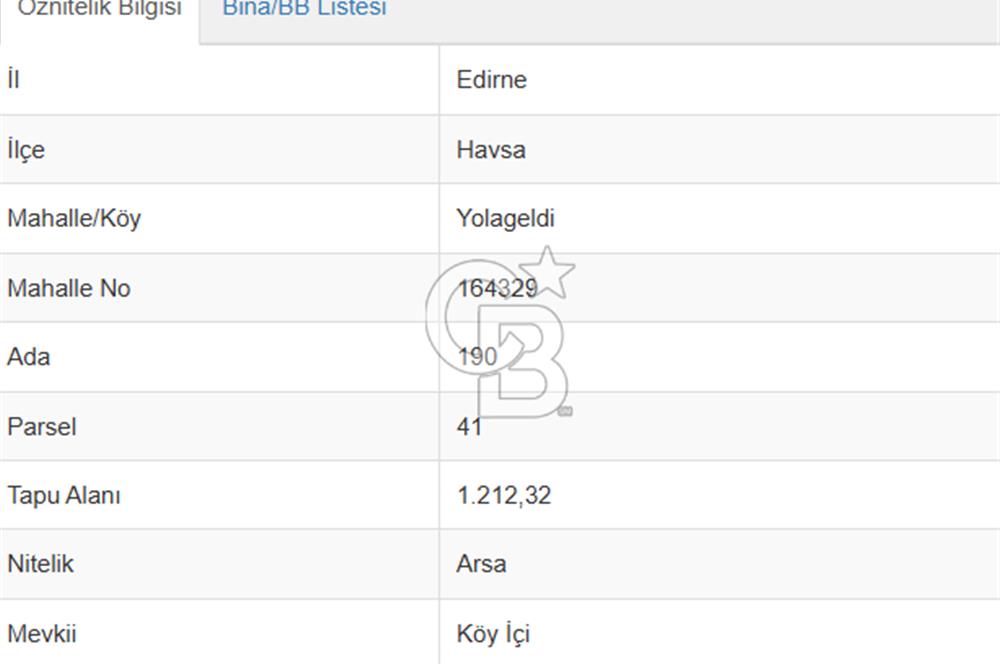Select the Yolageldi village value
The height and width of the screenshot is (664, 1000).
pos(507,219)
